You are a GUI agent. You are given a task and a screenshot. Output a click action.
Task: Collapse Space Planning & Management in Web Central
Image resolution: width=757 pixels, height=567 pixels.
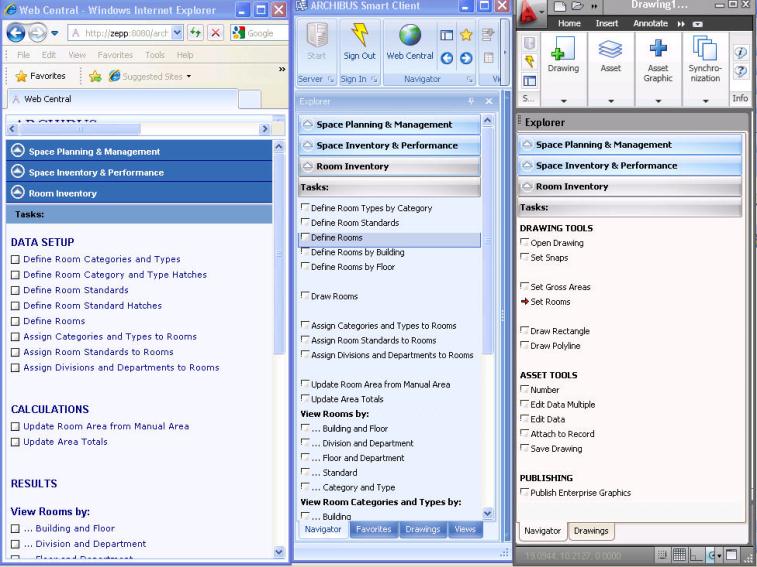[x=18, y=151]
